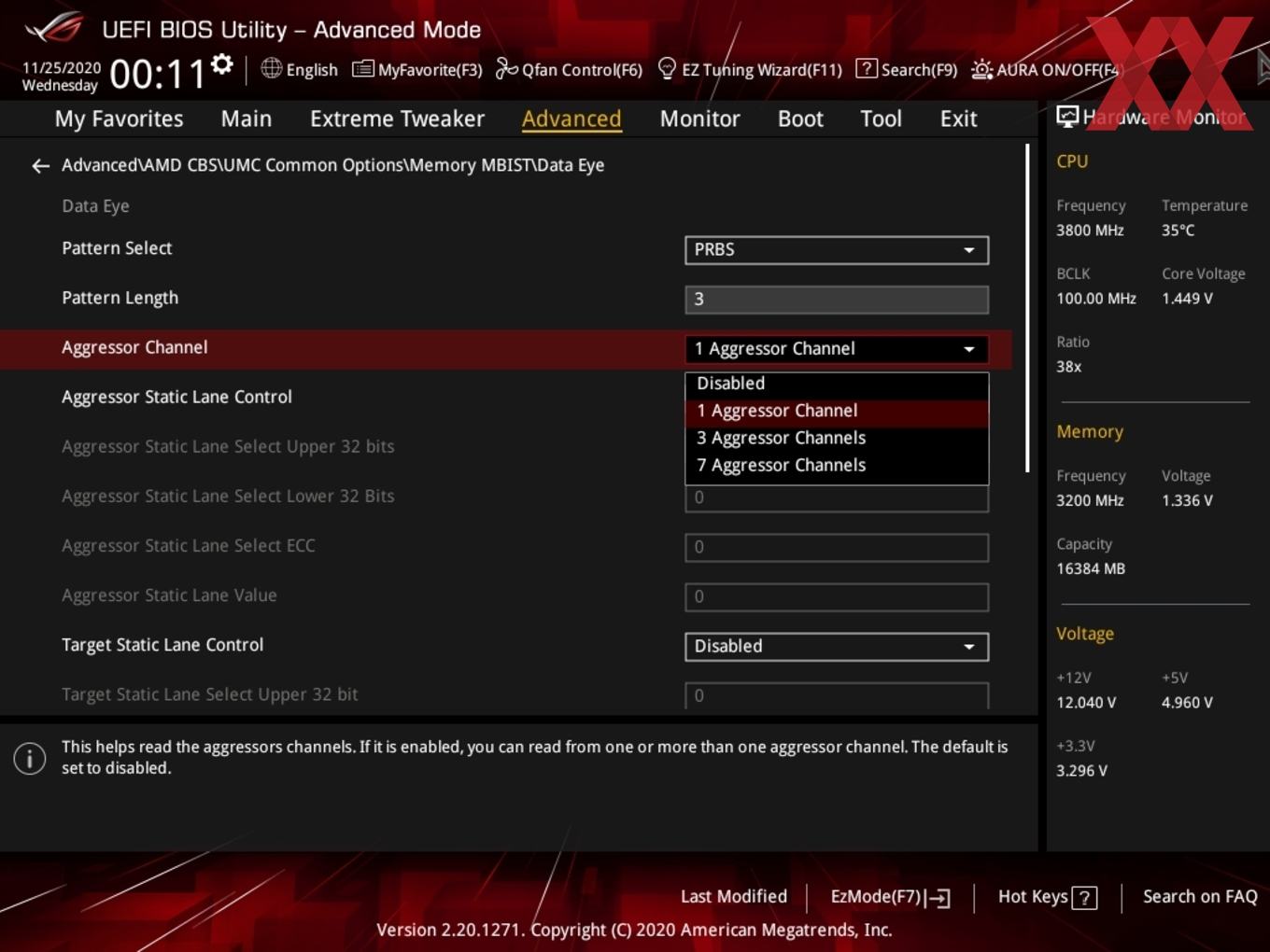Switch to My Favorites tab
This screenshot has width=1270, height=952.
[119, 119]
